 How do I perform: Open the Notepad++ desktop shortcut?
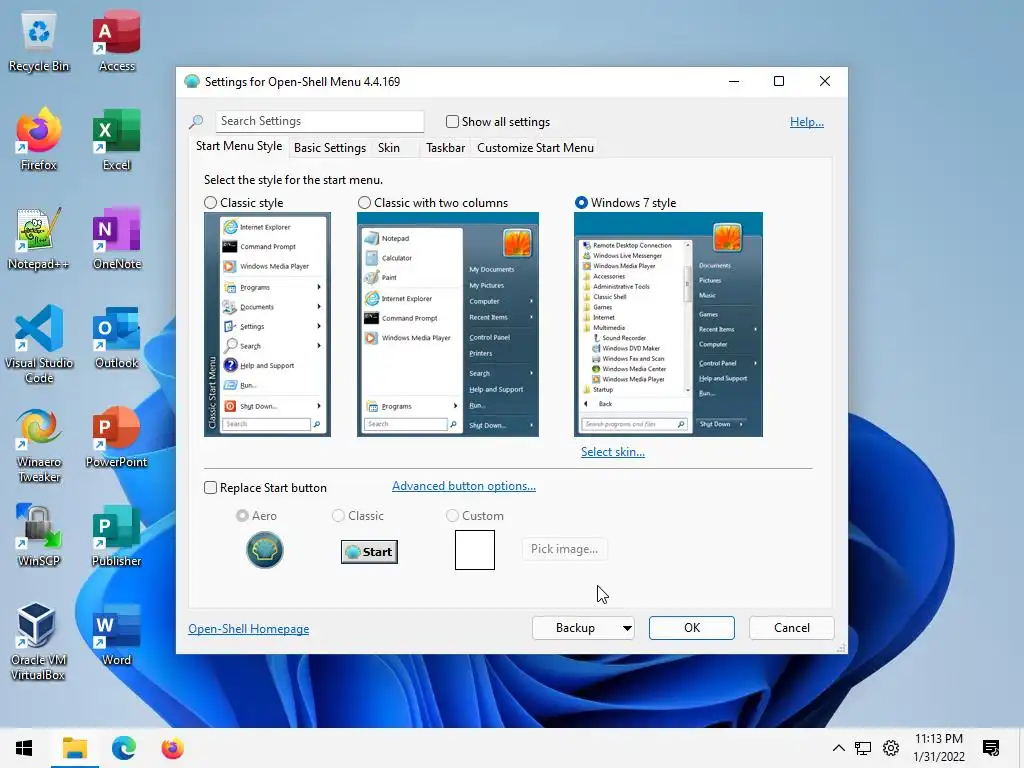click(x=39, y=238)
